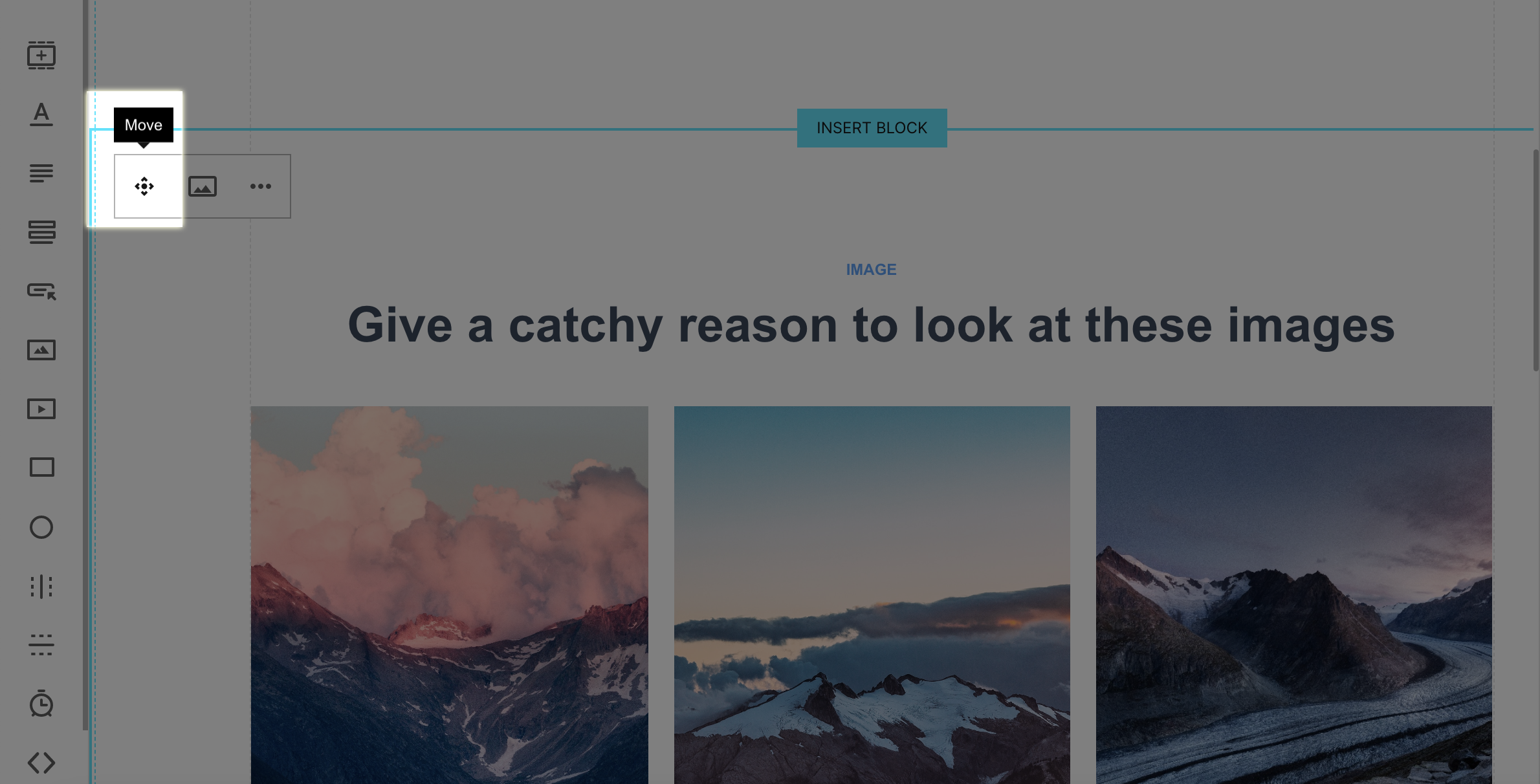Add a video block from sidebar

(x=41, y=409)
